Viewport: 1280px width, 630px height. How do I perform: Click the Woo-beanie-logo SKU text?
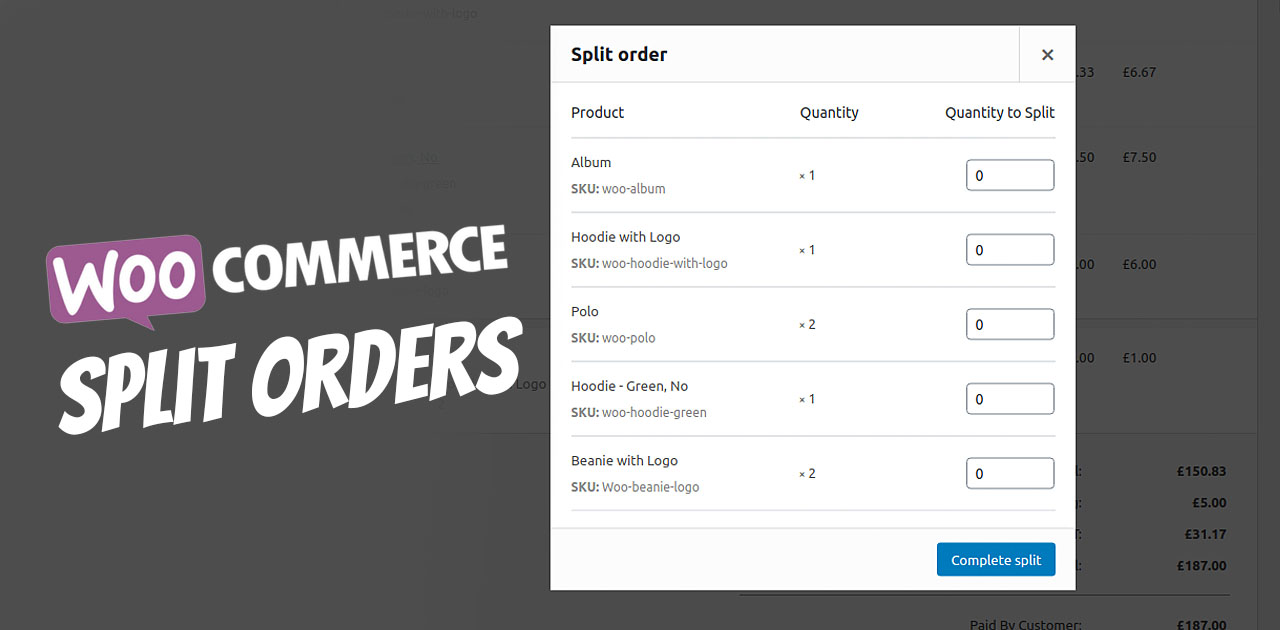coord(650,488)
